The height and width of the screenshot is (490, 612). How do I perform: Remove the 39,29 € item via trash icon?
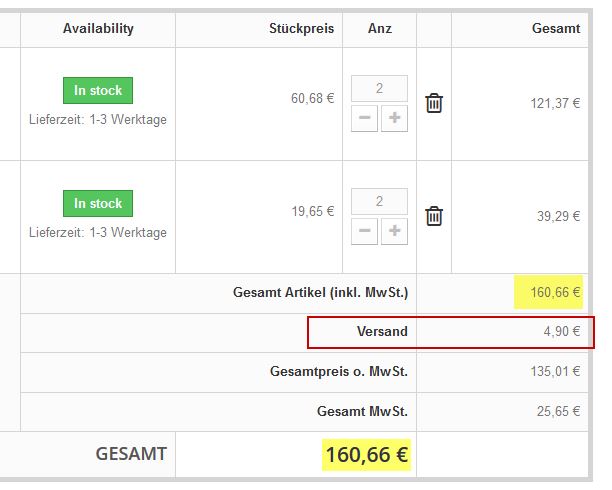click(x=434, y=216)
